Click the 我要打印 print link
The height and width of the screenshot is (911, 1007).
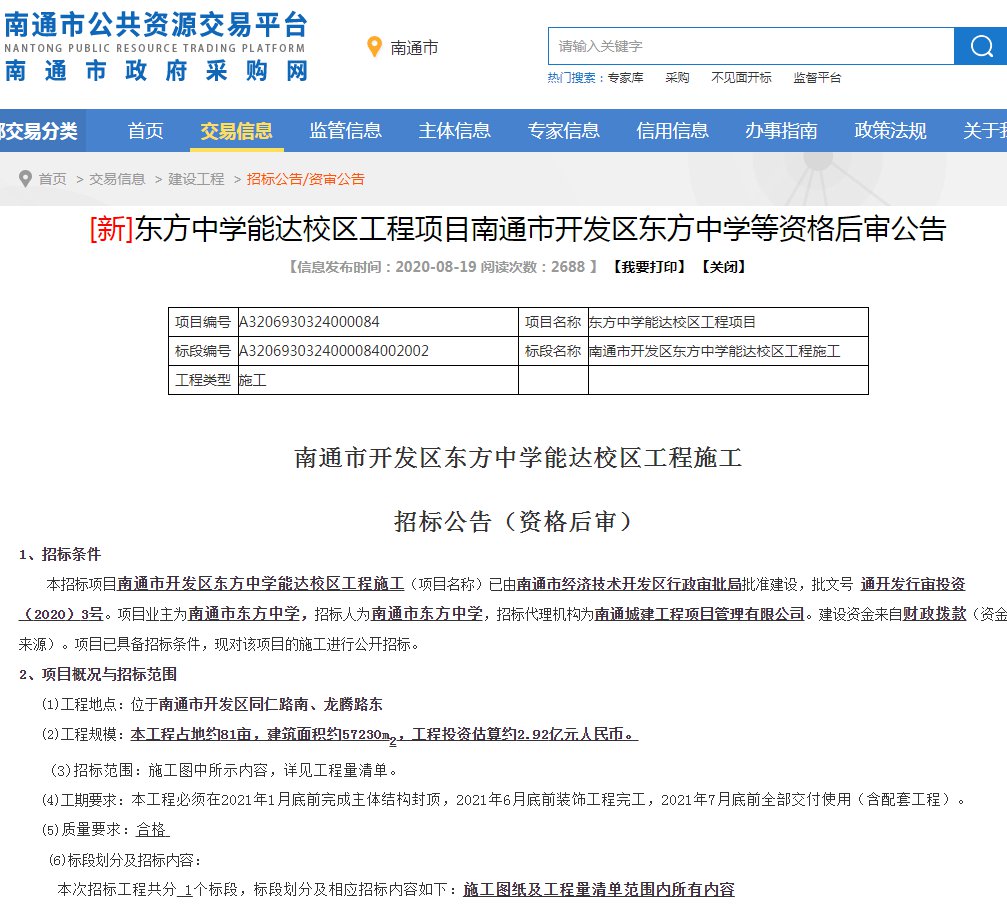(x=649, y=267)
